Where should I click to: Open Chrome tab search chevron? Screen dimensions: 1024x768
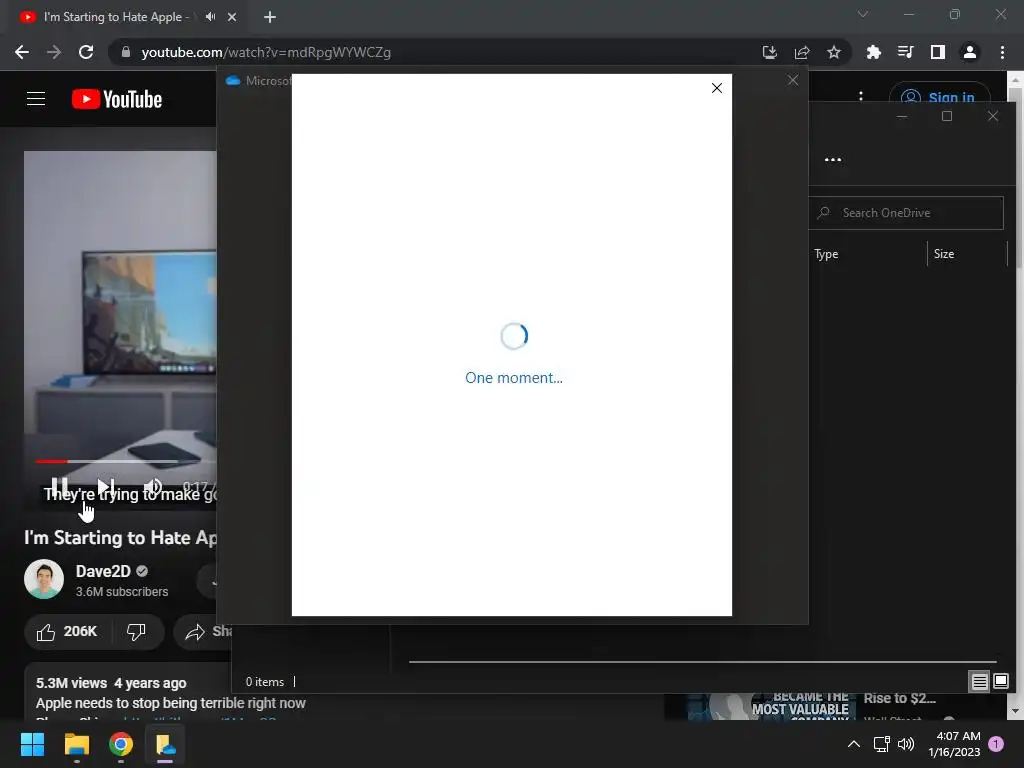(863, 14)
